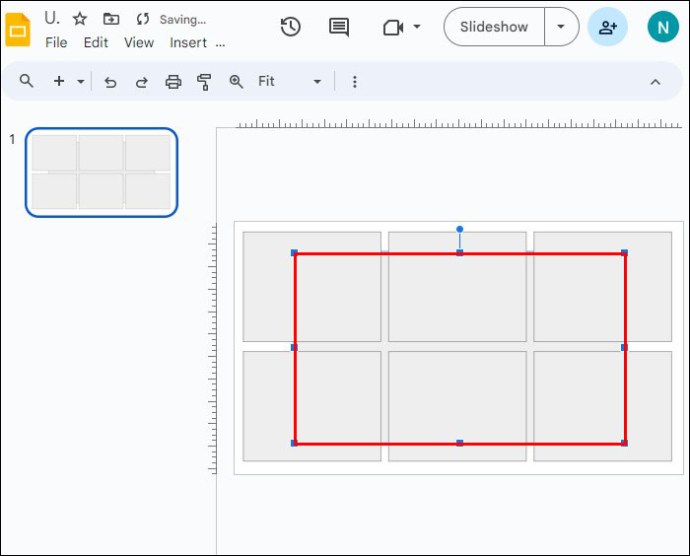Click the Saving... status text
Screen dimensions: 690x556
183,20
